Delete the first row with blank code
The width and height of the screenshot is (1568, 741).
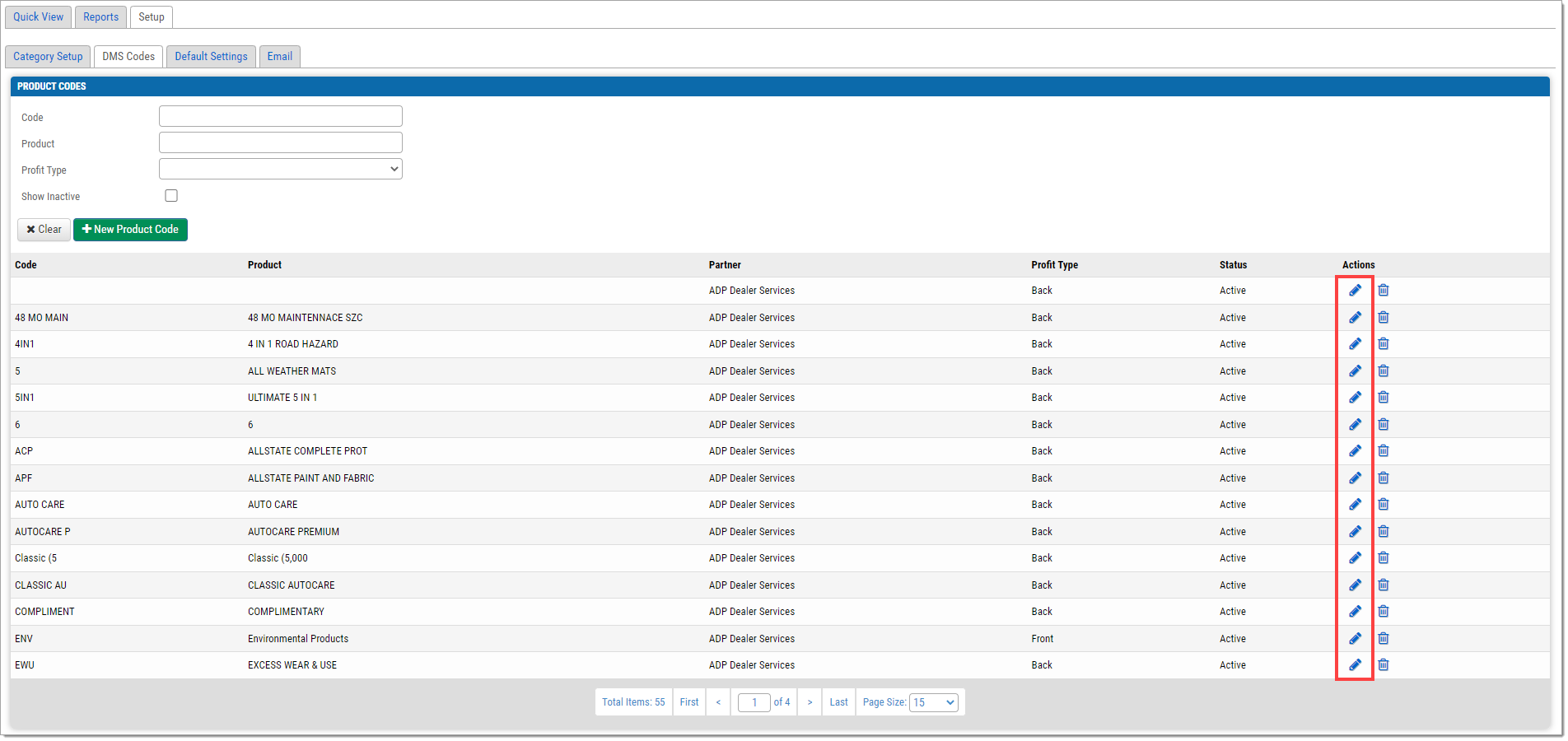(1384, 290)
